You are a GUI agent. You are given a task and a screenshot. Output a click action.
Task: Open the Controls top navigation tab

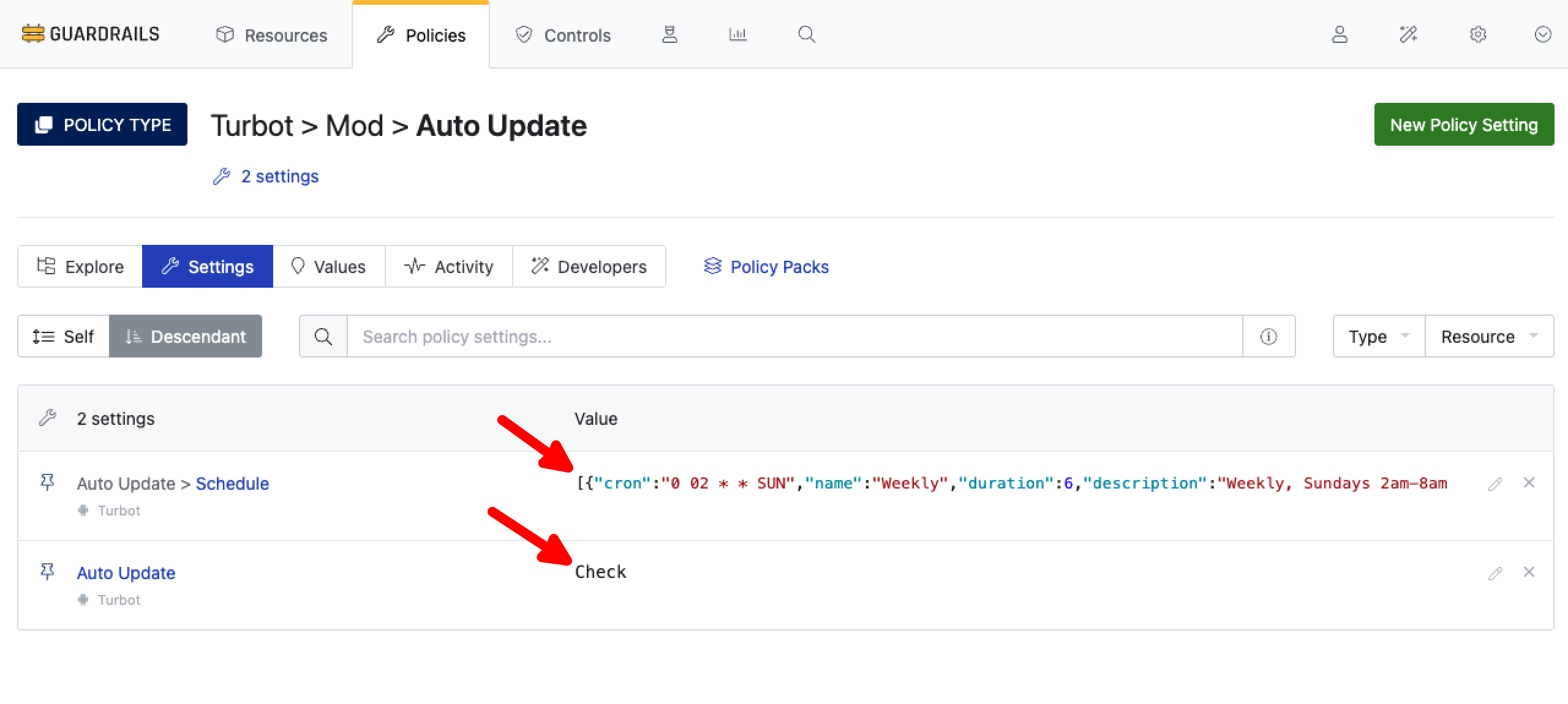tap(563, 35)
